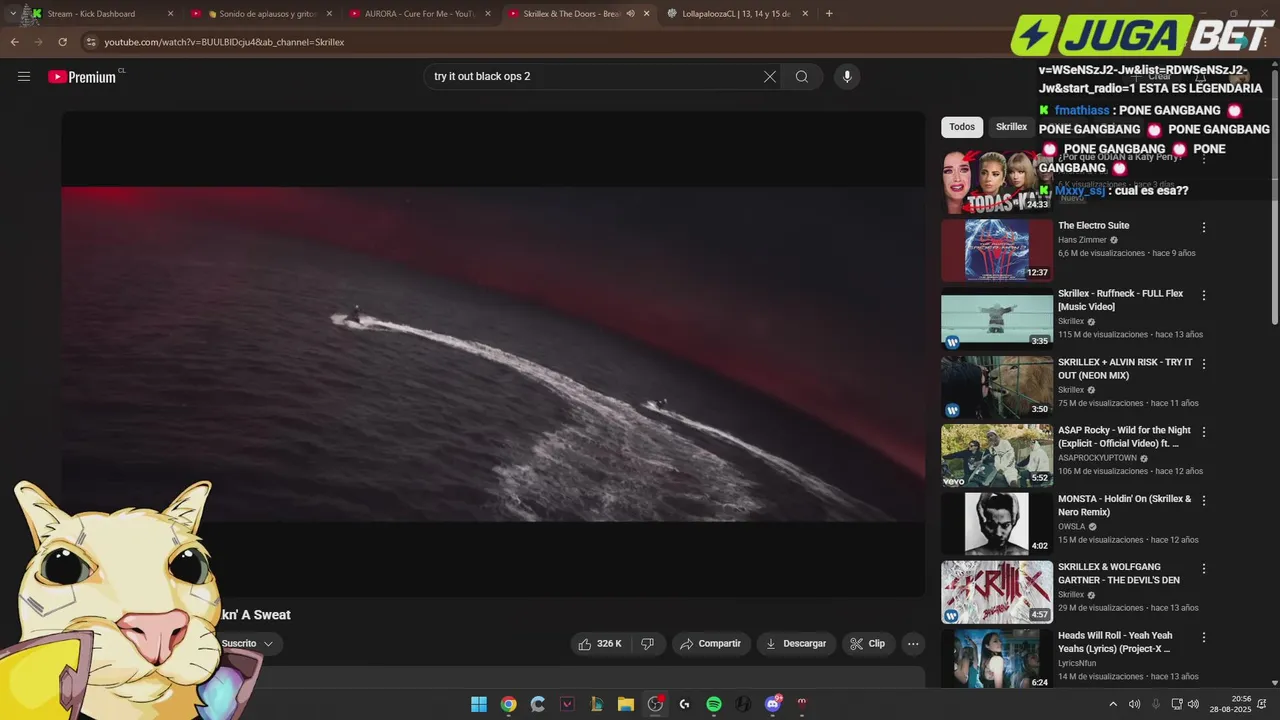Show hidden system tray icons chevron
This screenshot has height=720, width=1280.
(x=1113, y=704)
